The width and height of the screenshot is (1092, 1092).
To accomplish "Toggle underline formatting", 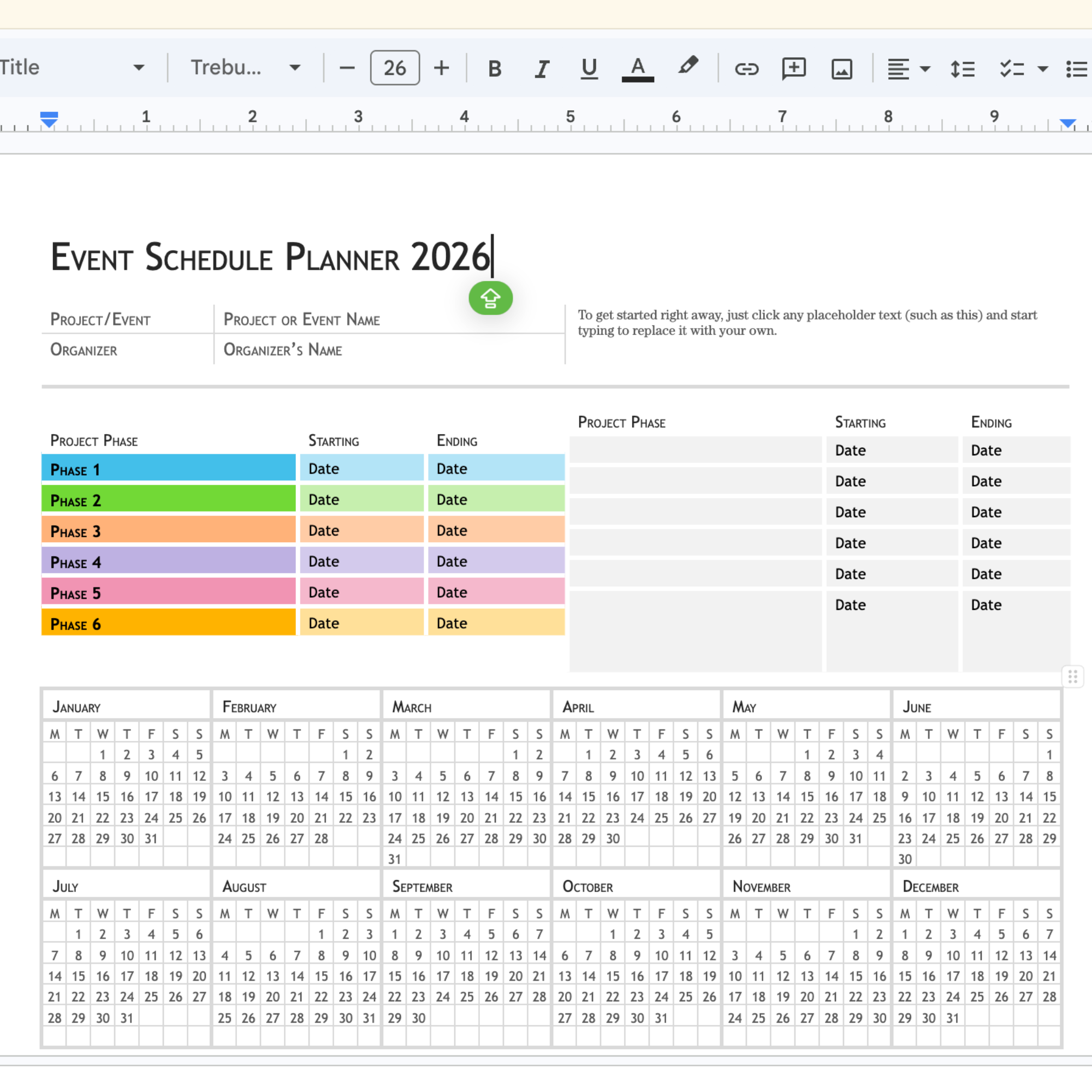I will (x=589, y=68).
